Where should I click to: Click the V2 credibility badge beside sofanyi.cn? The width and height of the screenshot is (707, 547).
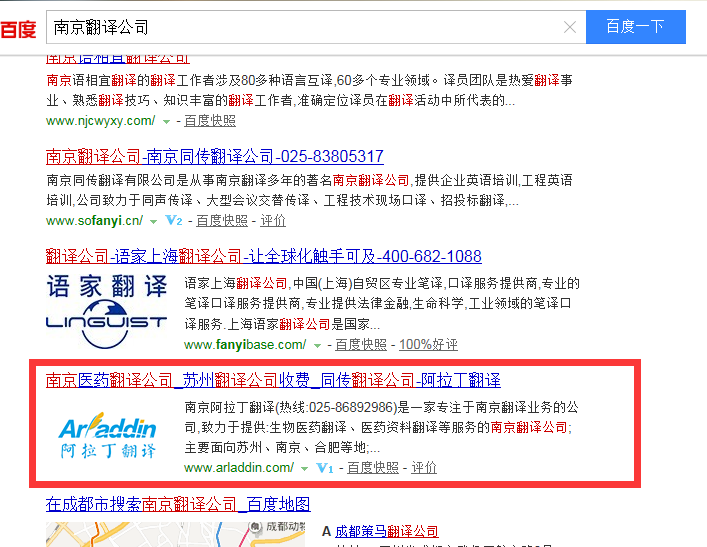click(x=174, y=220)
